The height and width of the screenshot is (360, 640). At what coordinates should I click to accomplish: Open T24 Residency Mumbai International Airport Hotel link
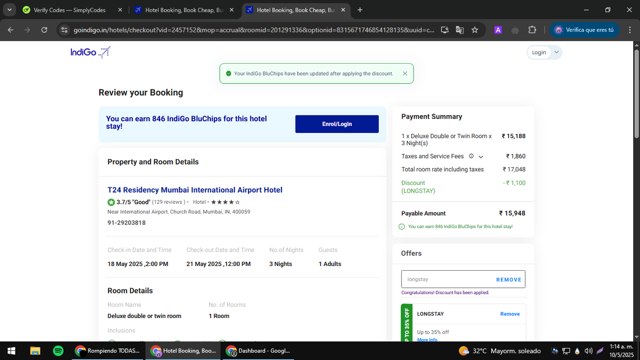point(195,190)
